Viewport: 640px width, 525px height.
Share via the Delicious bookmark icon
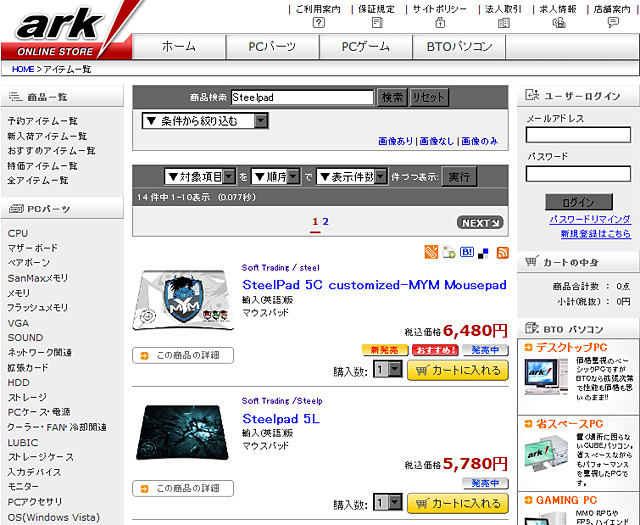point(484,253)
